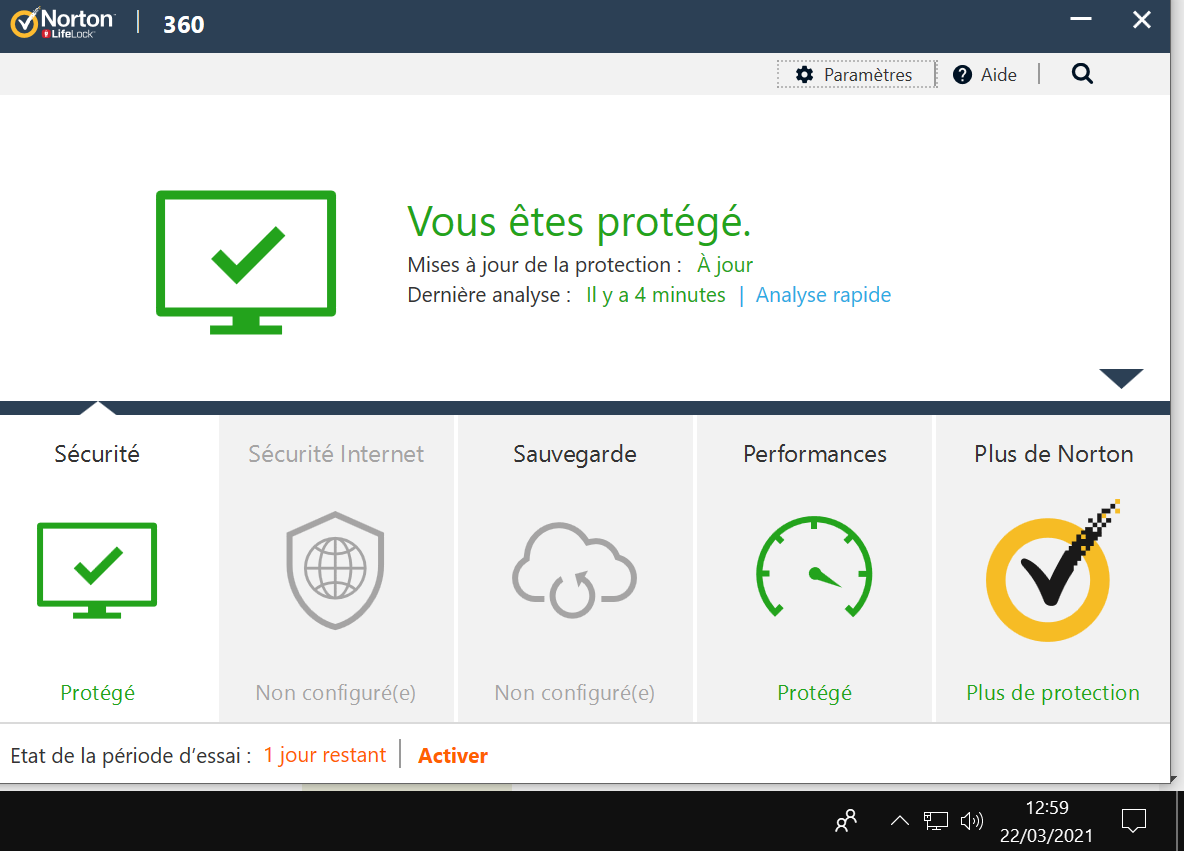Click 'Non configuré(e)' under Sécurité Internet
The width and height of the screenshot is (1184, 851).
[x=336, y=692]
